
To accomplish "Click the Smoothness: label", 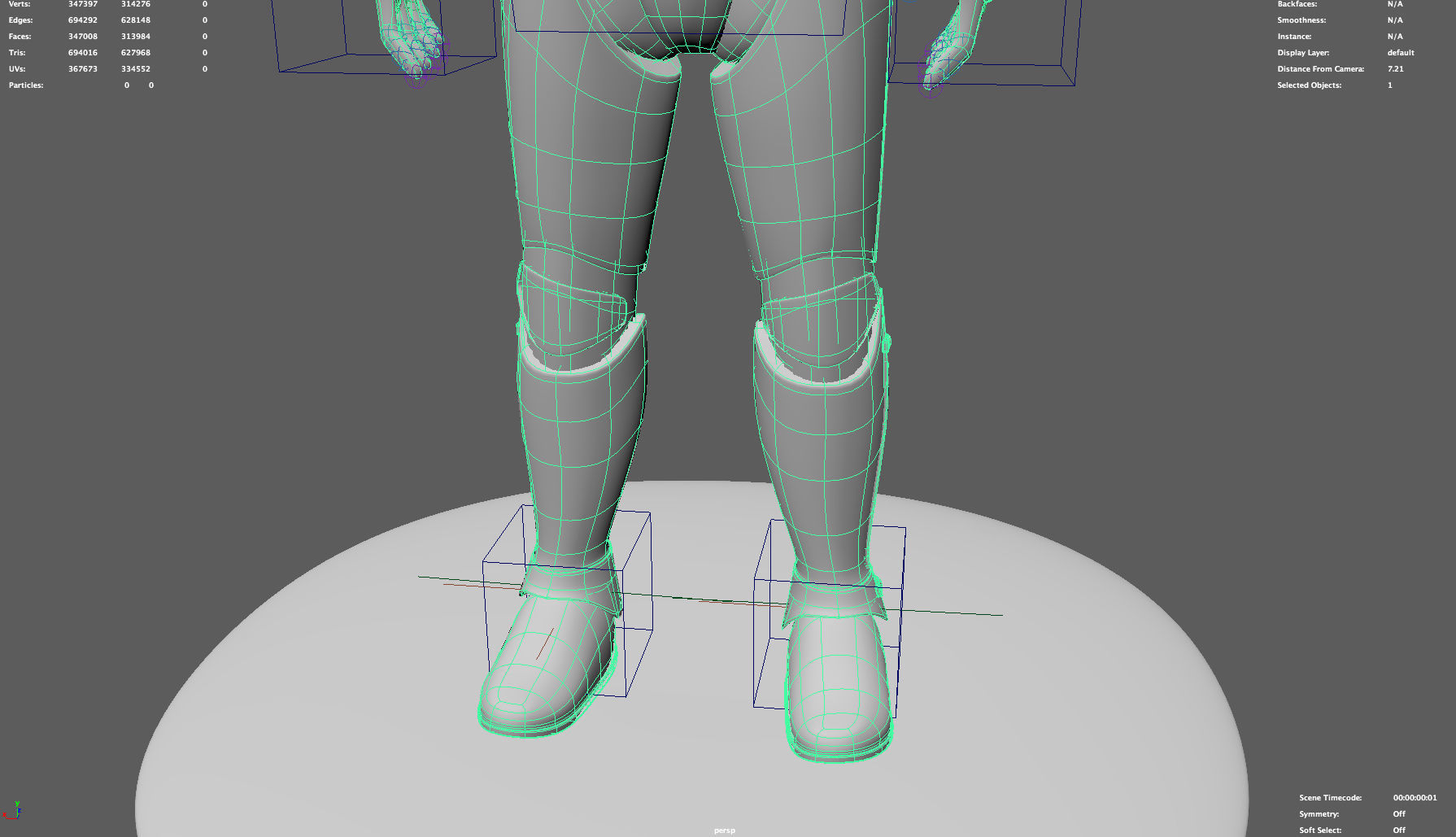I will (1301, 20).
